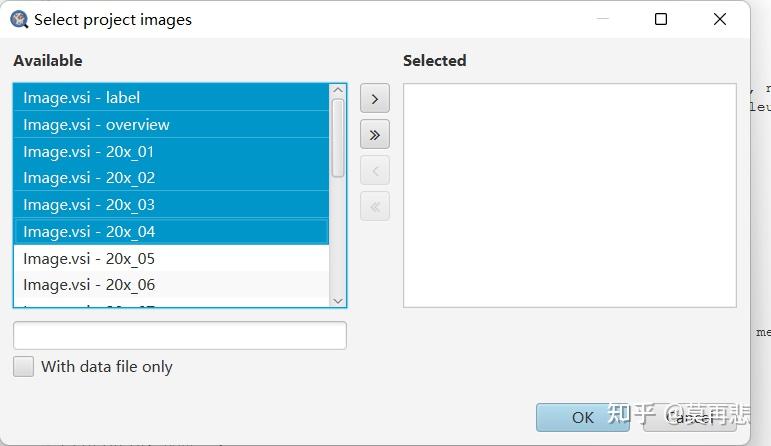Click the double left arrow remove-all button
Viewport: 771px width, 446px height.
click(374, 206)
